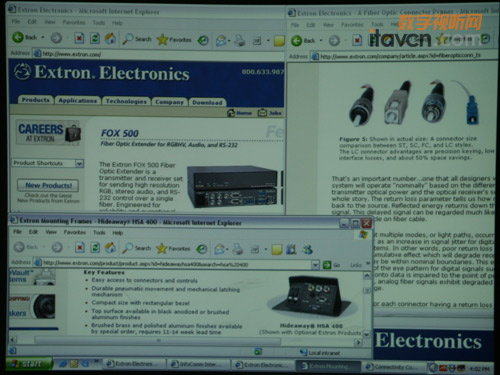Viewport: 500px width, 375px height.
Task: Click Refresh icon in Hideaway window toolbar
Action: coord(95,248)
